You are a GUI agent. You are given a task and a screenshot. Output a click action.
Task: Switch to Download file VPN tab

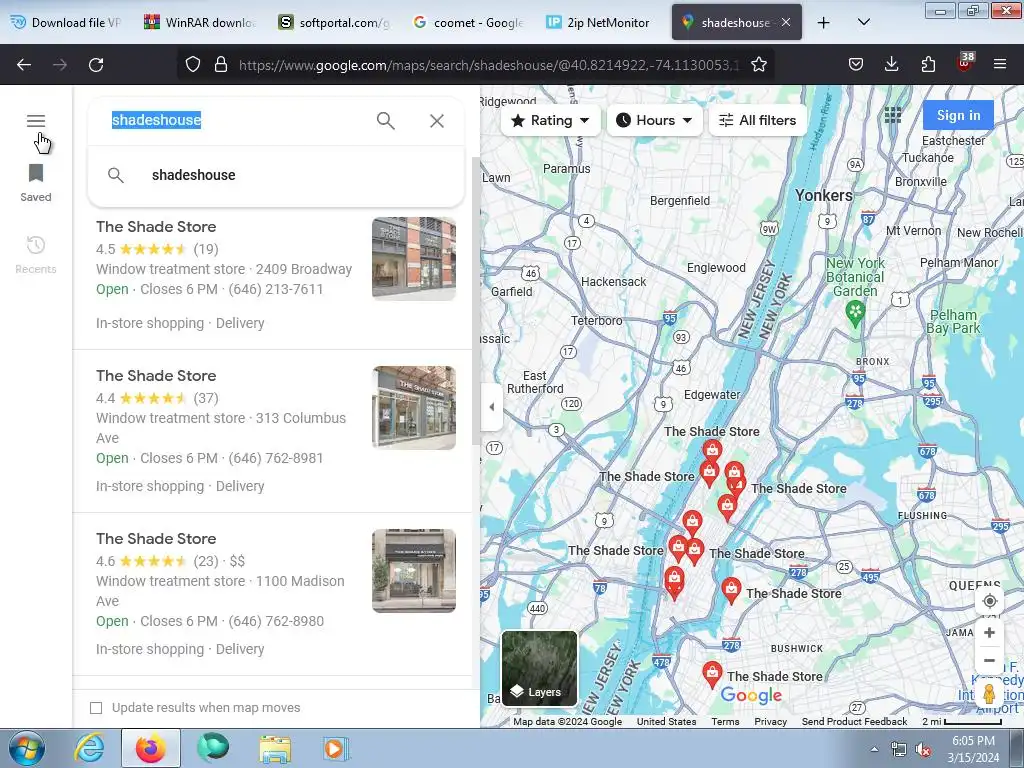pyautogui.click(x=67, y=22)
